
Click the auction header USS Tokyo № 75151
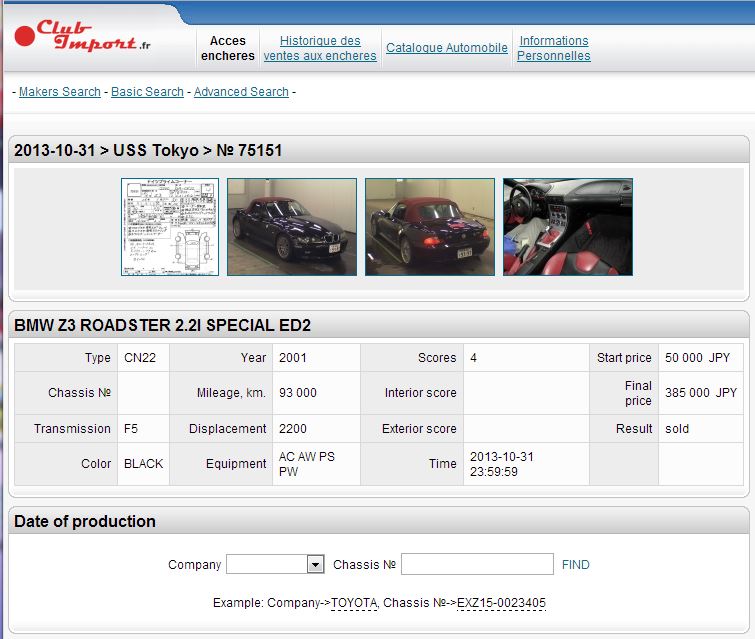(148, 151)
